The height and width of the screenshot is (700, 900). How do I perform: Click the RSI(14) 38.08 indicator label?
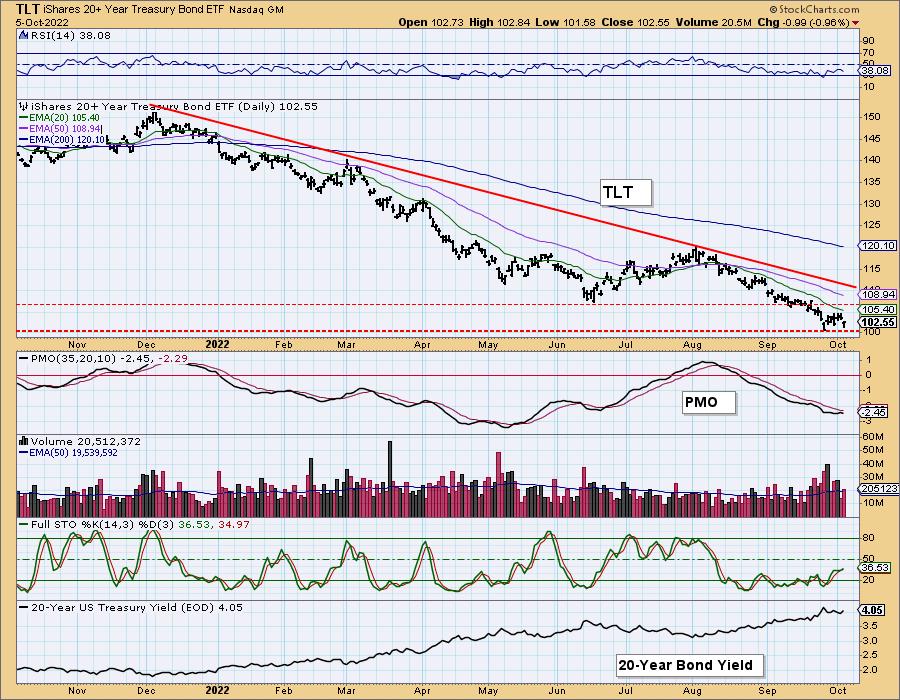click(x=70, y=36)
